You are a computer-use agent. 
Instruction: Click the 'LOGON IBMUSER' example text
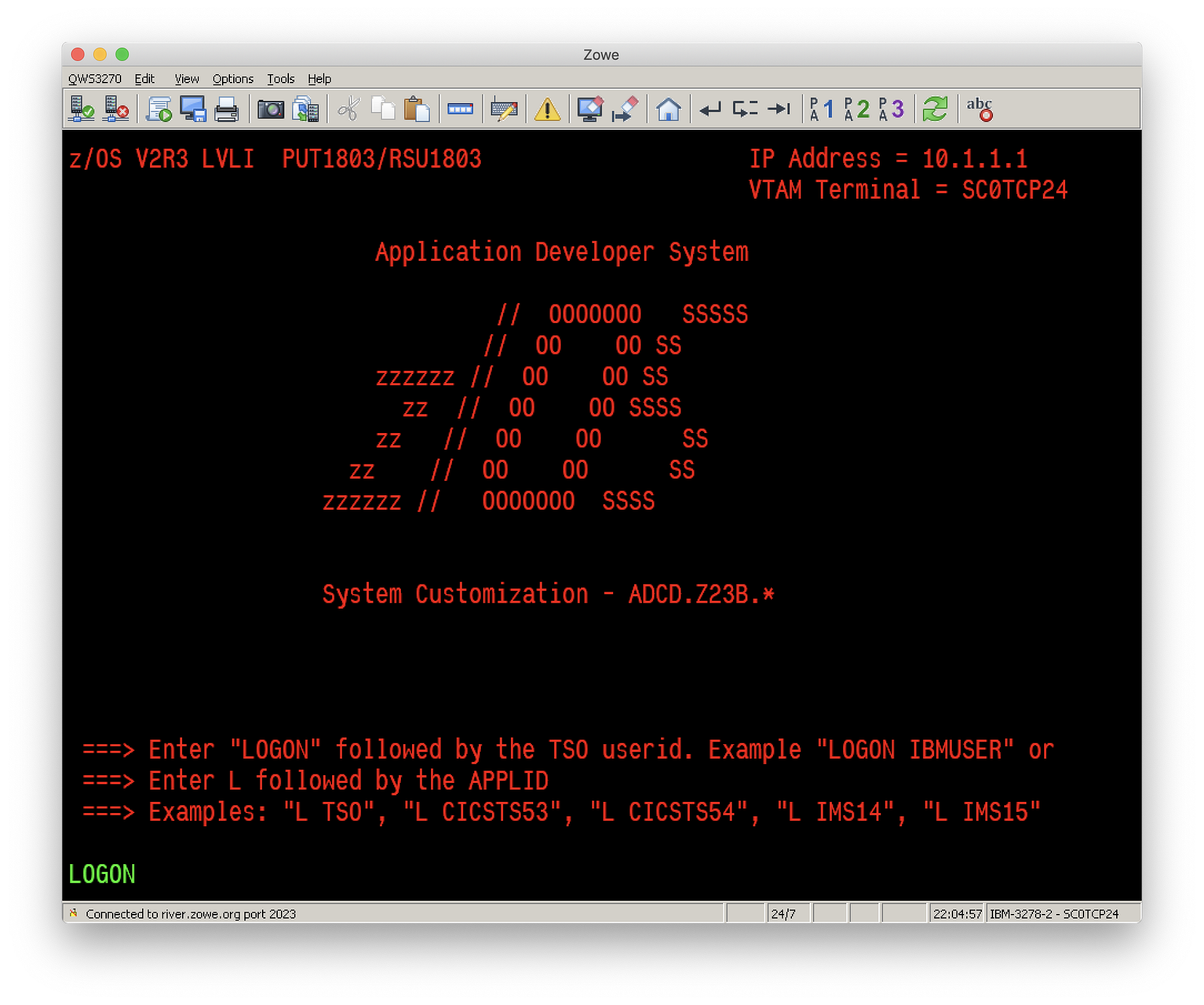click(x=915, y=749)
